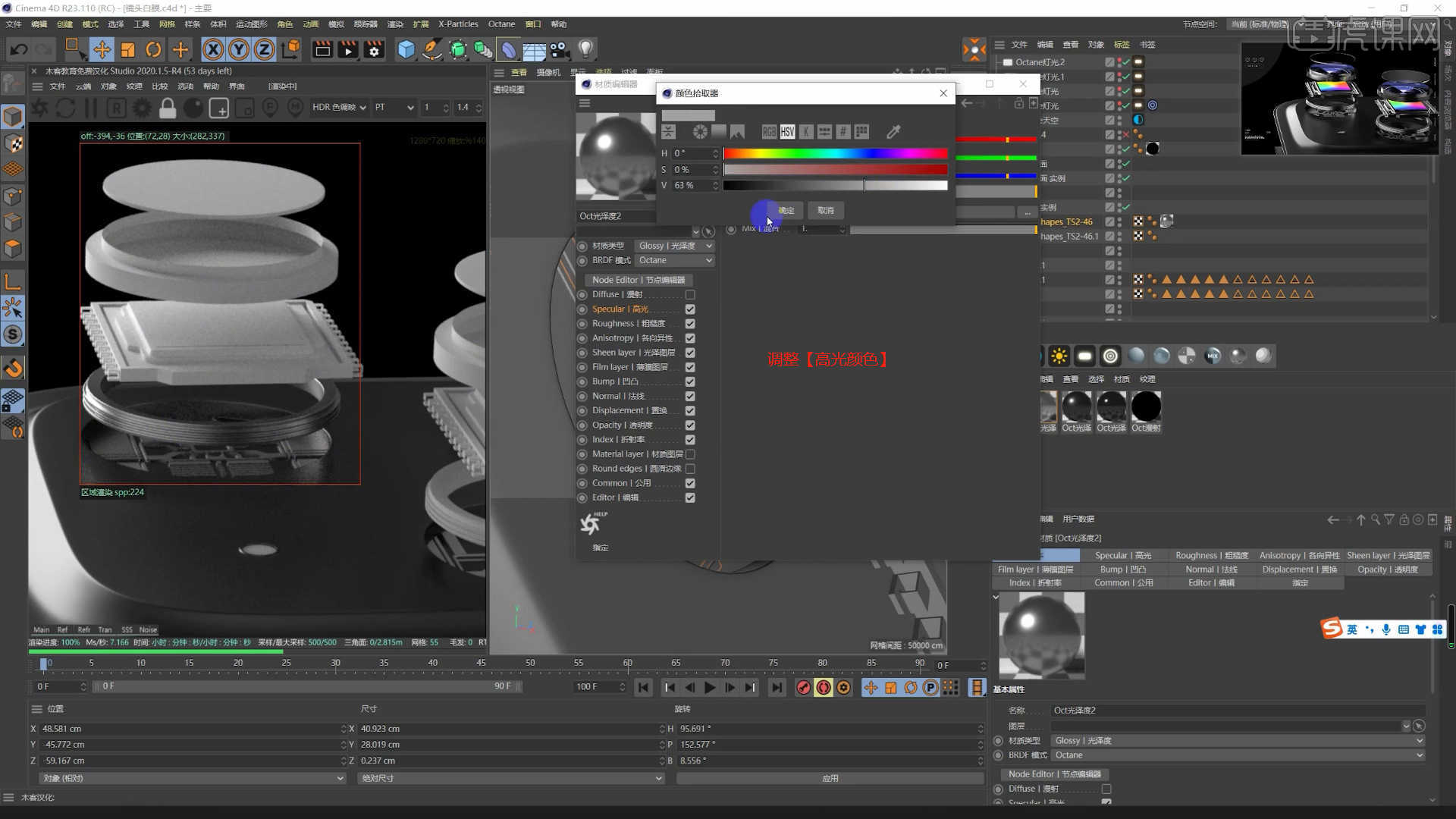This screenshot has height=819, width=1456.
Task: Click the Octane daylight sun icon
Action: (x=1059, y=355)
